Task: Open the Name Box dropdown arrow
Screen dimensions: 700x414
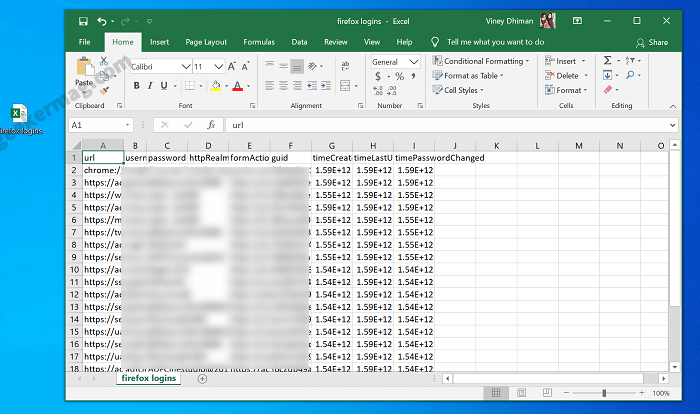Action: (x=128, y=125)
